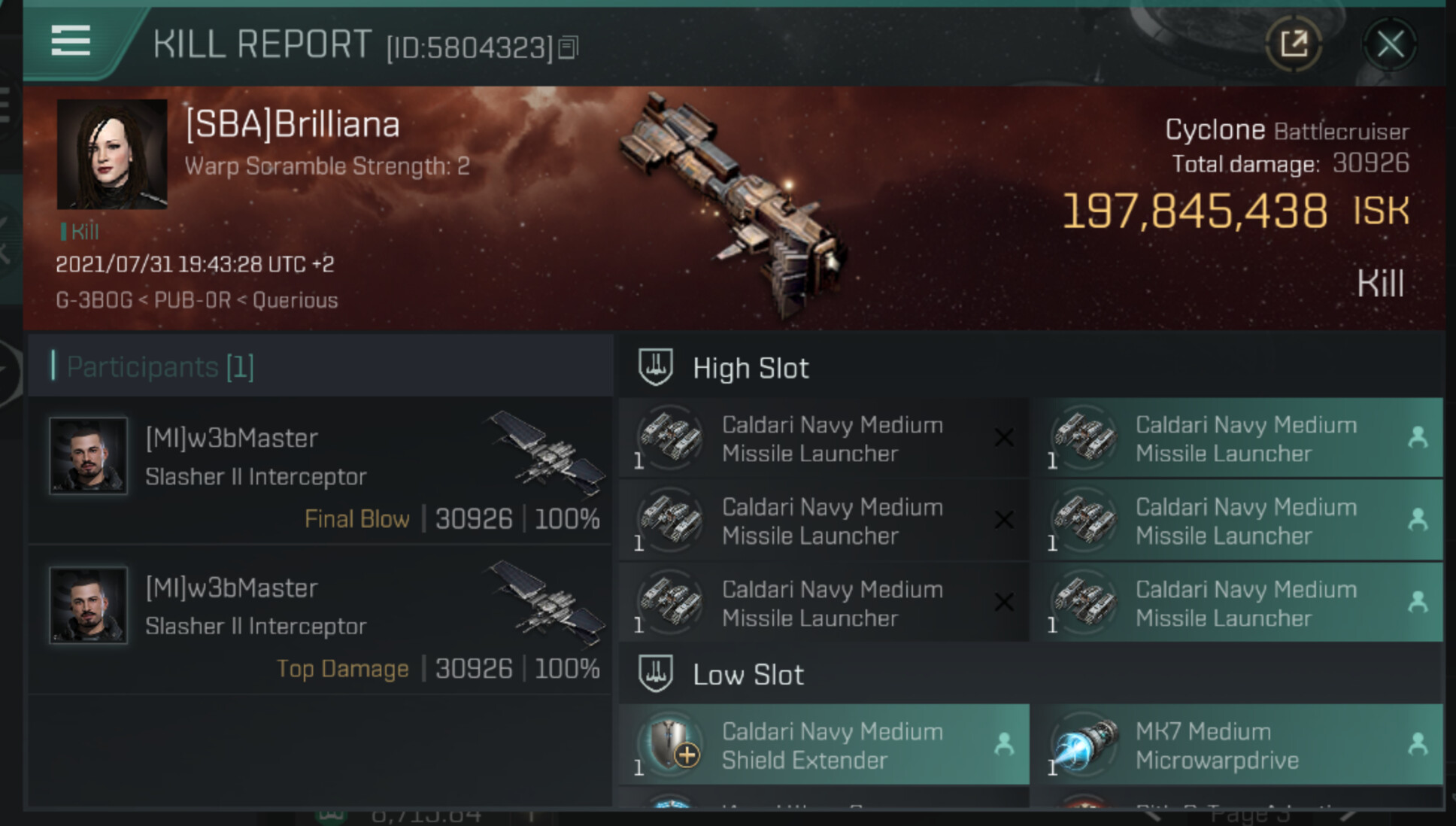Image resolution: width=1456 pixels, height=826 pixels.
Task: Click the share kill report icon
Action: click(1294, 44)
